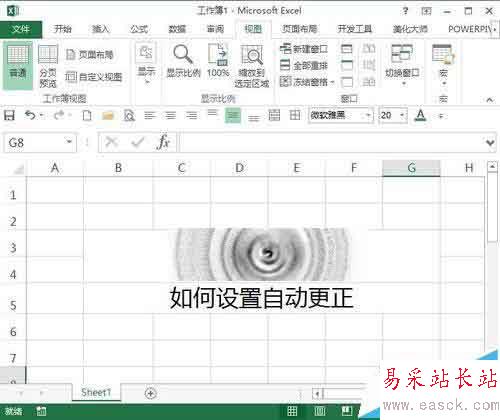Click Reset Window Position icon
This screenshot has height=420, width=500.
point(369,81)
